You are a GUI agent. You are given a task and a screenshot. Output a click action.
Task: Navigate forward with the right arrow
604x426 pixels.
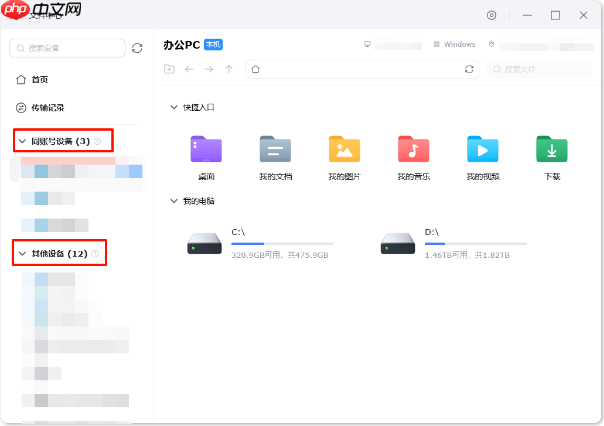(209, 69)
